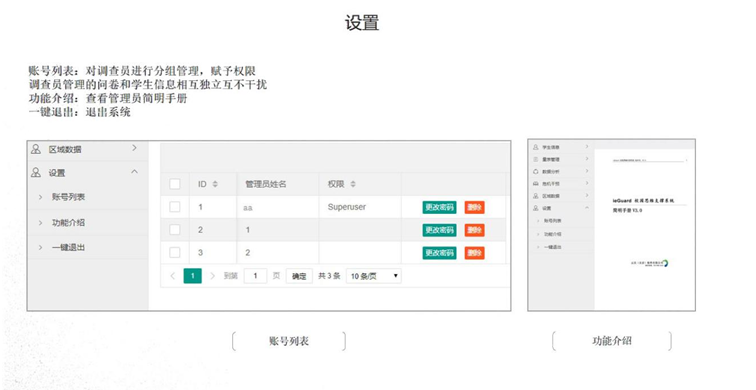Click the 设置 page title
This screenshot has height=390, width=756.
pos(362,23)
